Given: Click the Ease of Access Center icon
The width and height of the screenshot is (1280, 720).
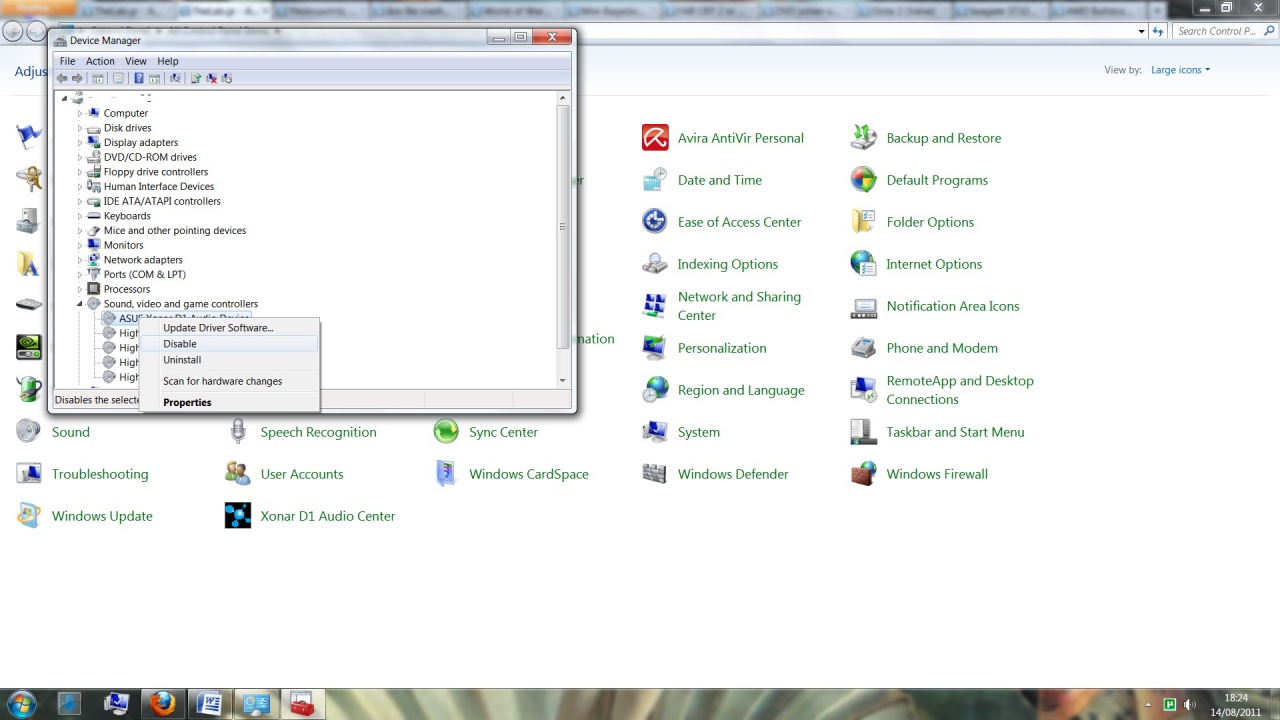Looking at the screenshot, I should point(655,222).
